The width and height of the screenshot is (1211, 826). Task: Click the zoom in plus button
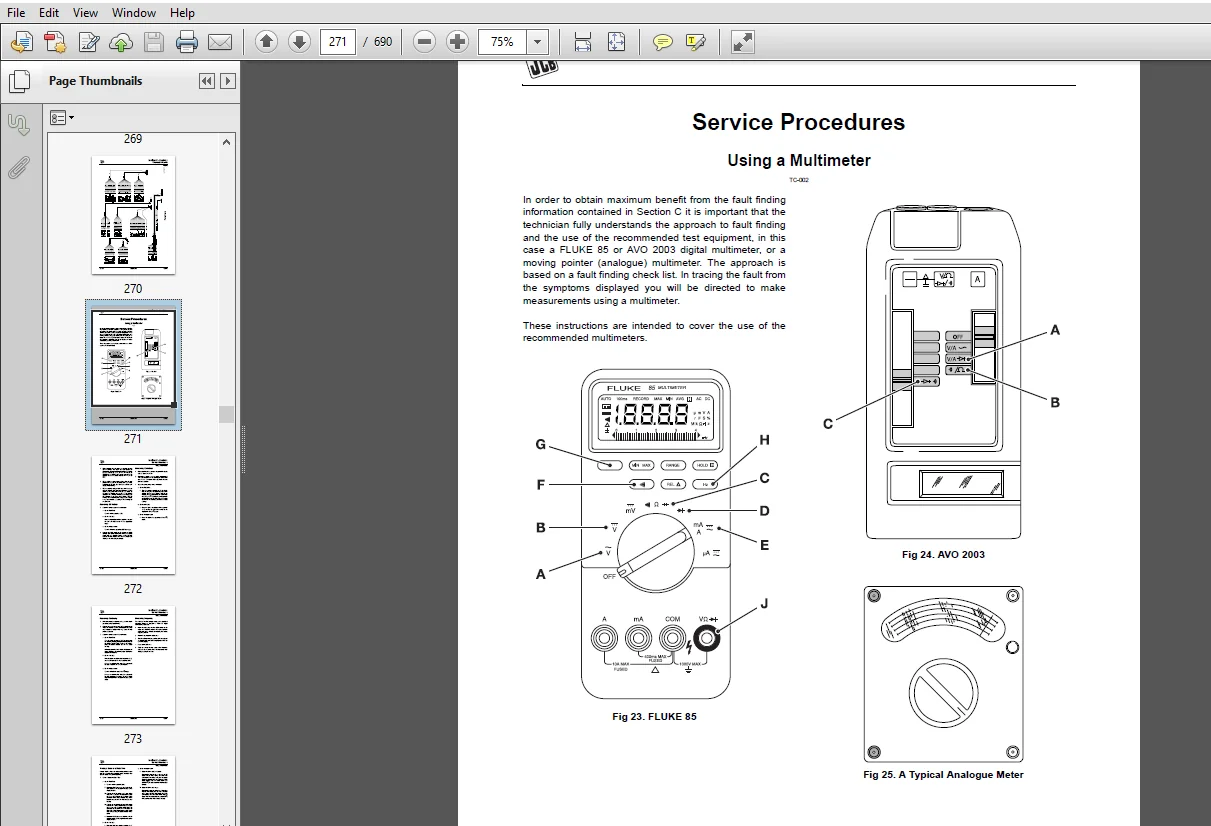pos(457,42)
